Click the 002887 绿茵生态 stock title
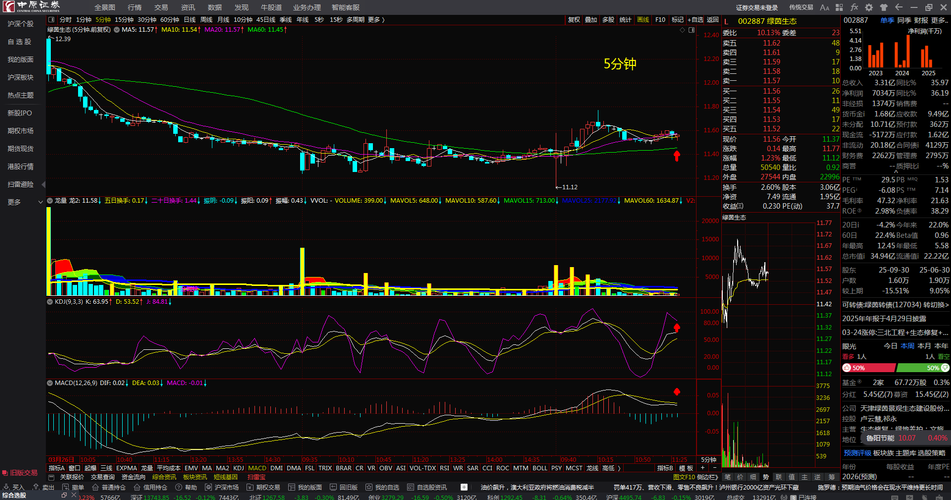This screenshot has height=500, width=951. [767, 21]
